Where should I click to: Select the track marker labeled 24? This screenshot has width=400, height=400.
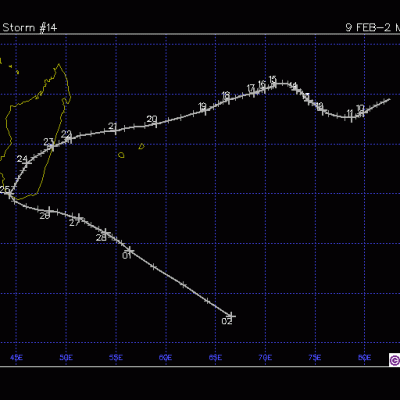click(28, 163)
